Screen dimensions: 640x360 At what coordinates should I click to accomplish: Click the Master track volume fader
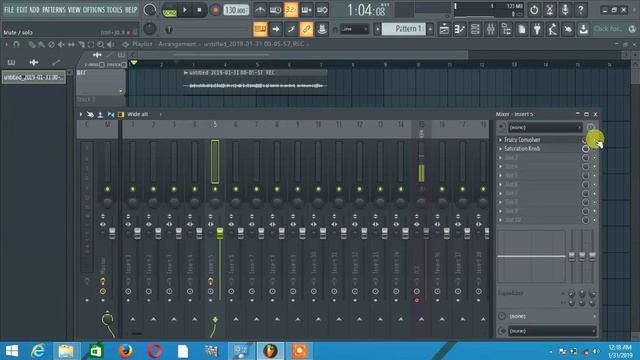click(112, 233)
